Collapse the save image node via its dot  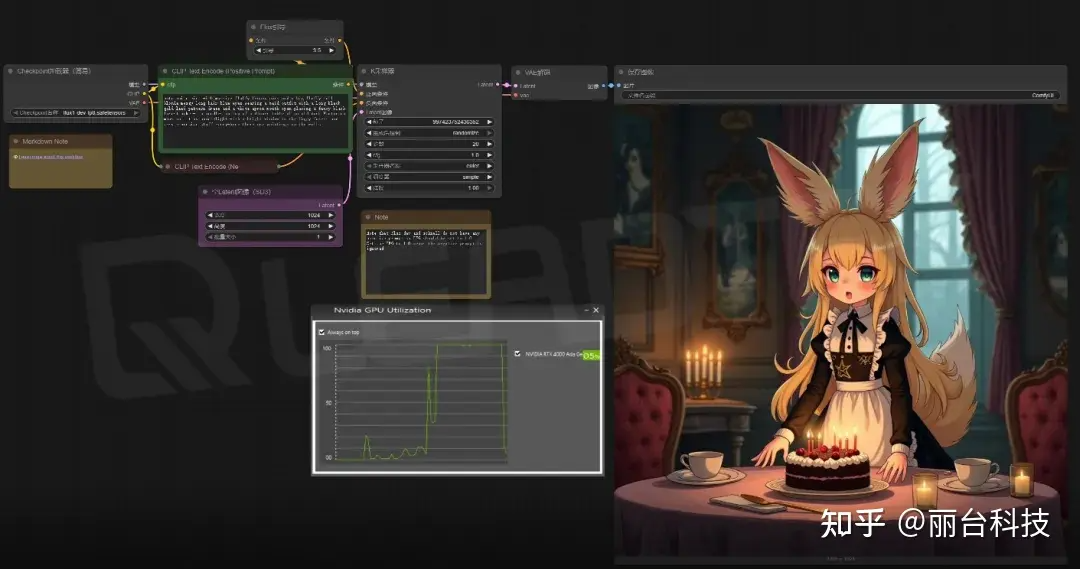pyautogui.click(x=621, y=72)
